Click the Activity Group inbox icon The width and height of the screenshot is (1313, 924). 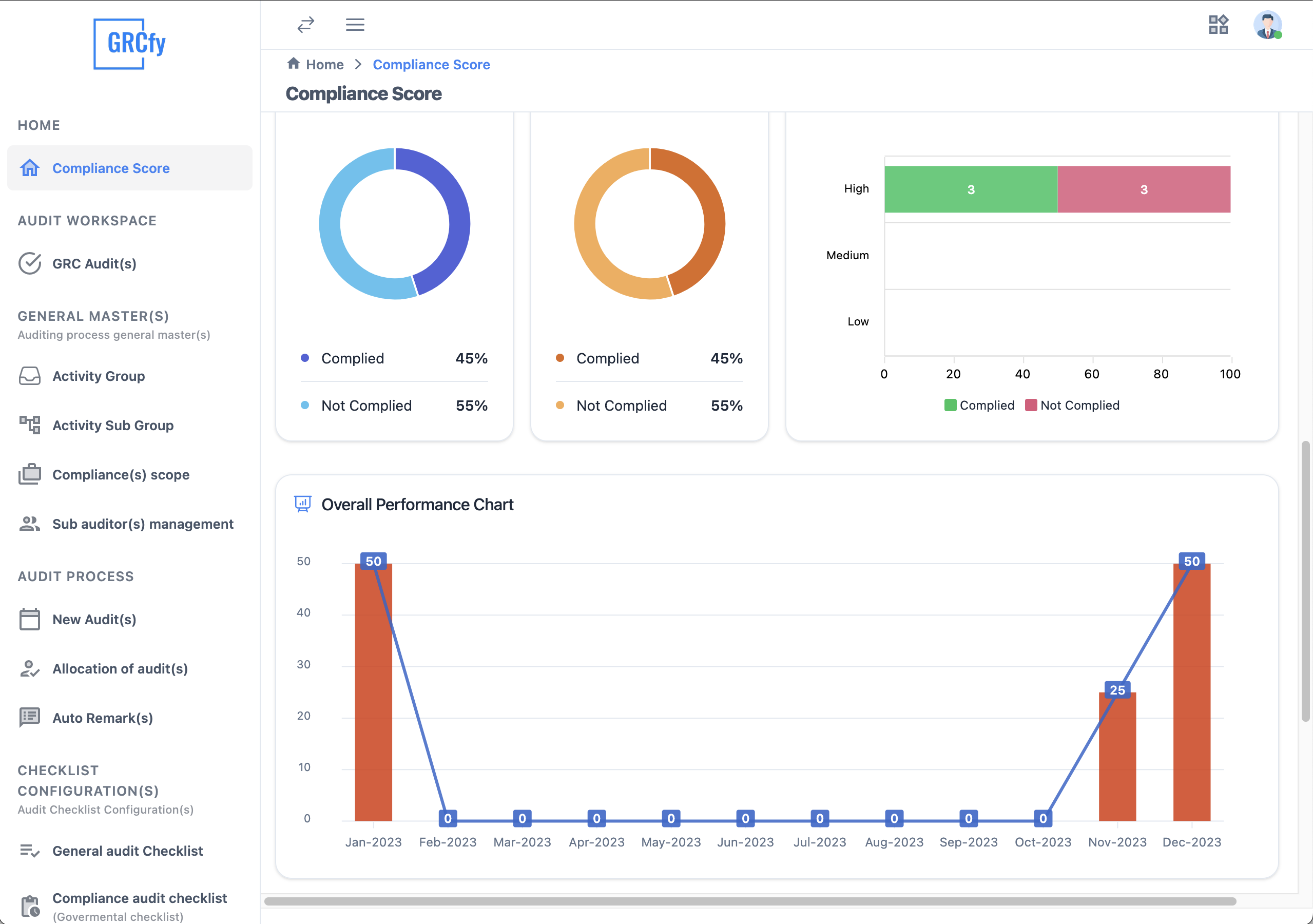[x=30, y=376]
